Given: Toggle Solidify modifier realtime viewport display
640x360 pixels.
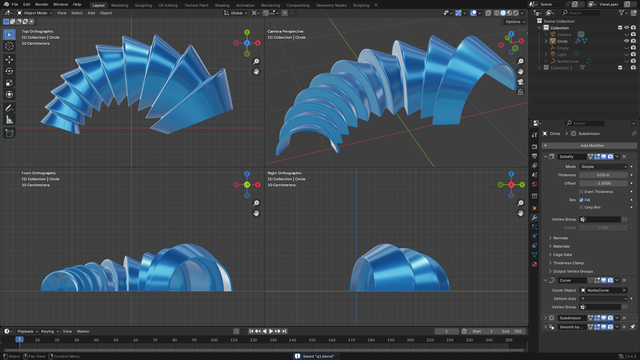Looking at the screenshot, I should coord(604,157).
